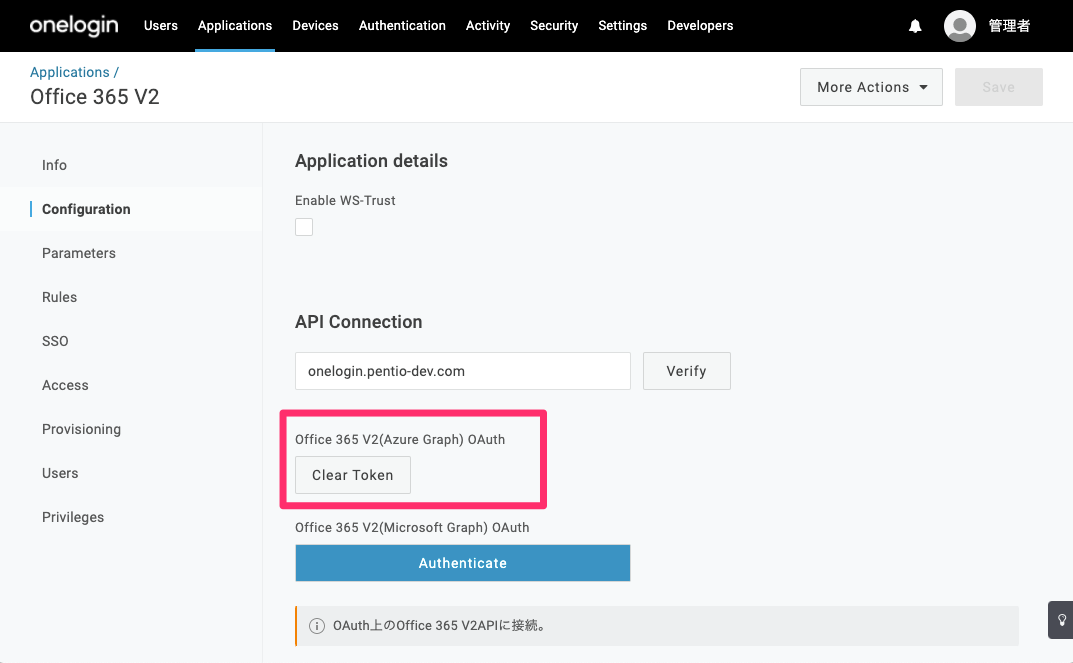This screenshot has width=1073, height=663.
Task: Go to the Parameters sidebar tab
Action: tap(79, 253)
